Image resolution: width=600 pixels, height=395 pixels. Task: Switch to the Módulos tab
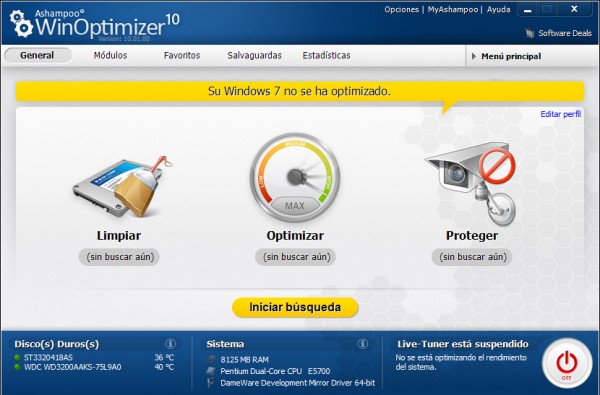(110, 55)
